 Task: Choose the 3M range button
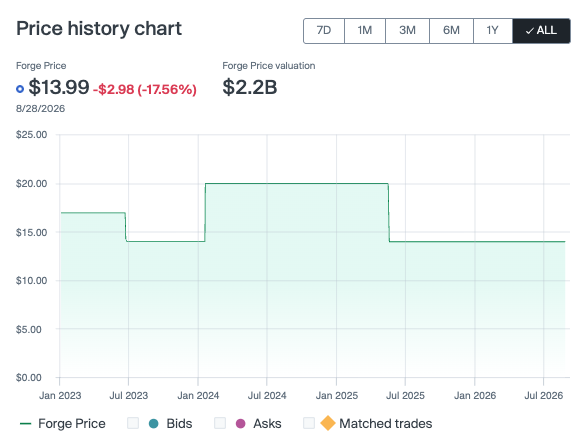tap(407, 30)
